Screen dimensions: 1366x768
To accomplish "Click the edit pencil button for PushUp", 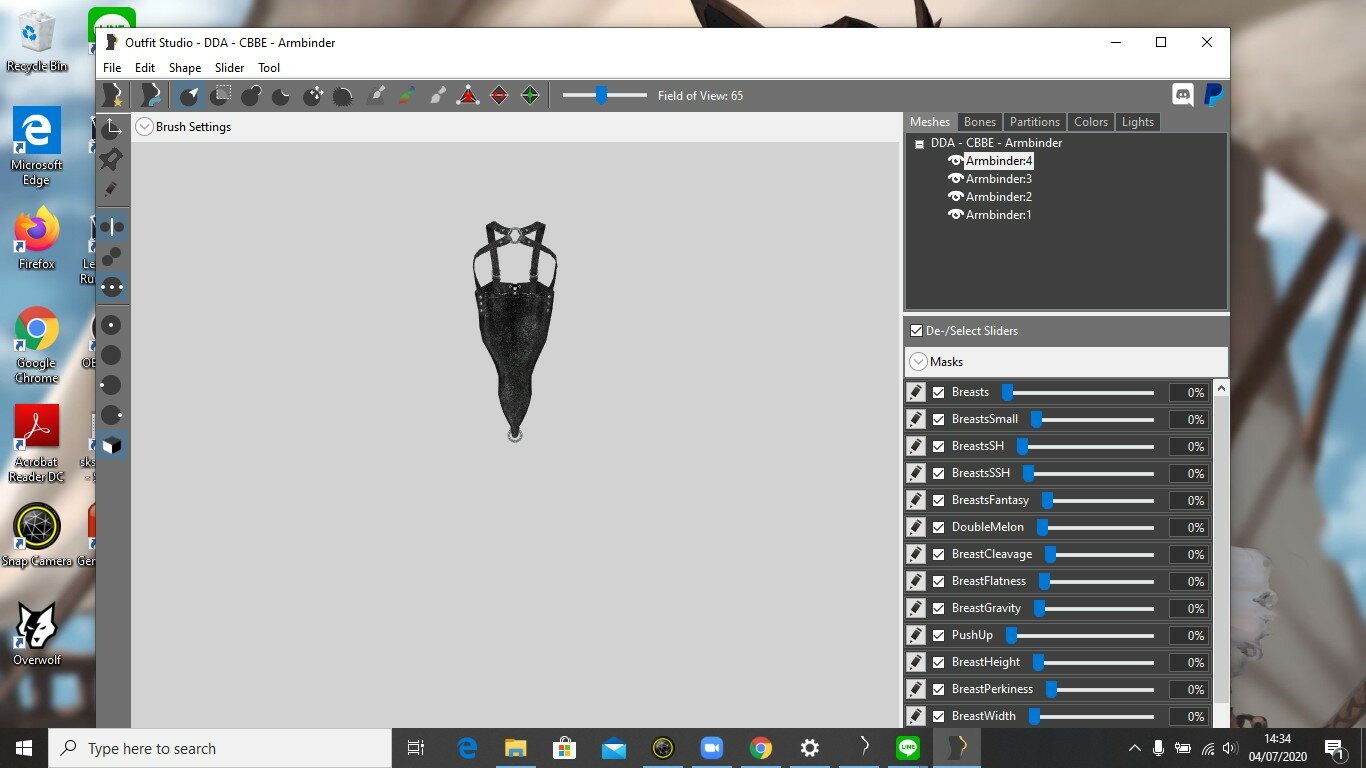I will coord(916,635).
